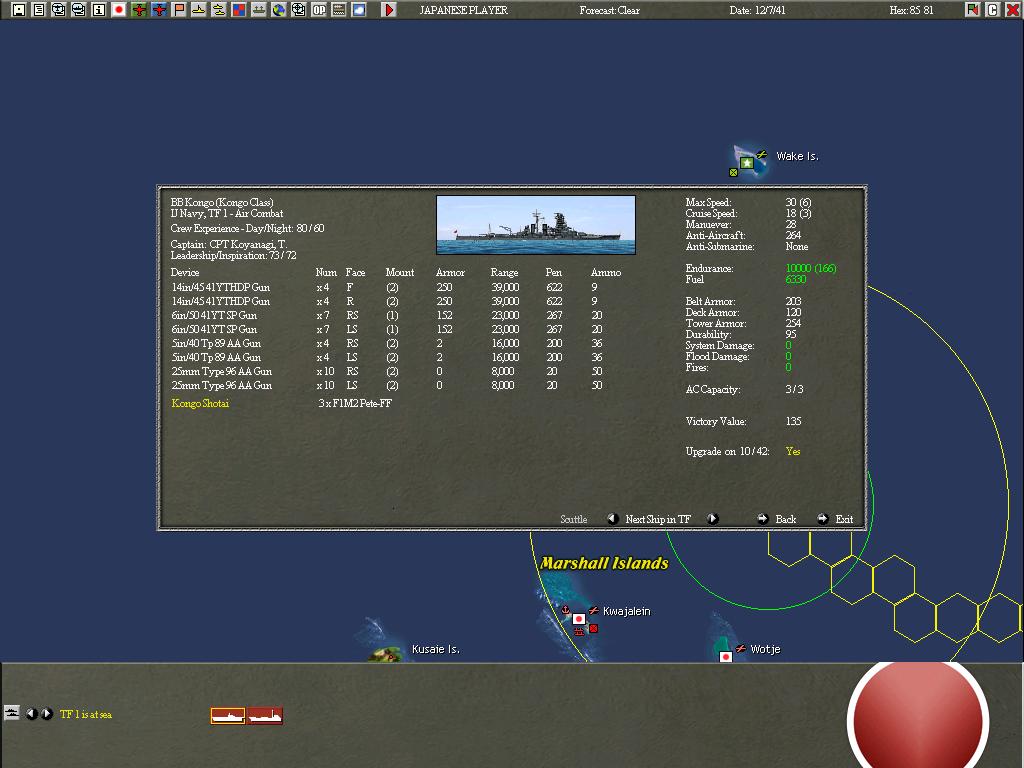Click the 'Forecast: Clear' status text

pyautogui.click(x=609, y=10)
